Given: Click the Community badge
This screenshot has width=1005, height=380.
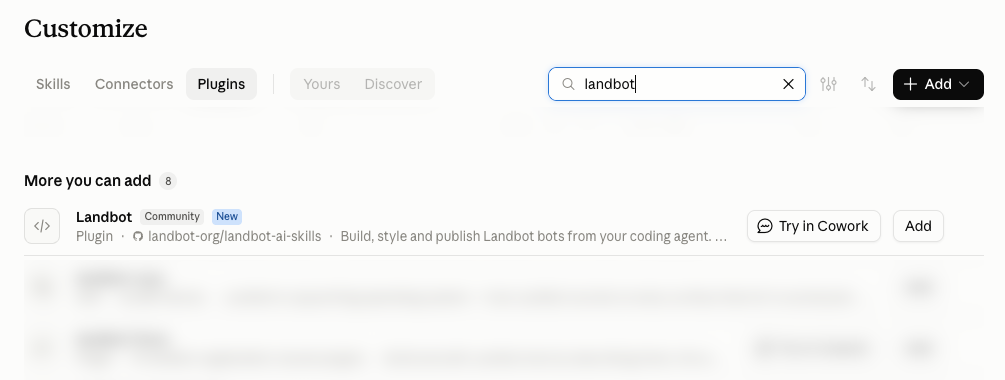Looking at the screenshot, I should pos(172,217).
